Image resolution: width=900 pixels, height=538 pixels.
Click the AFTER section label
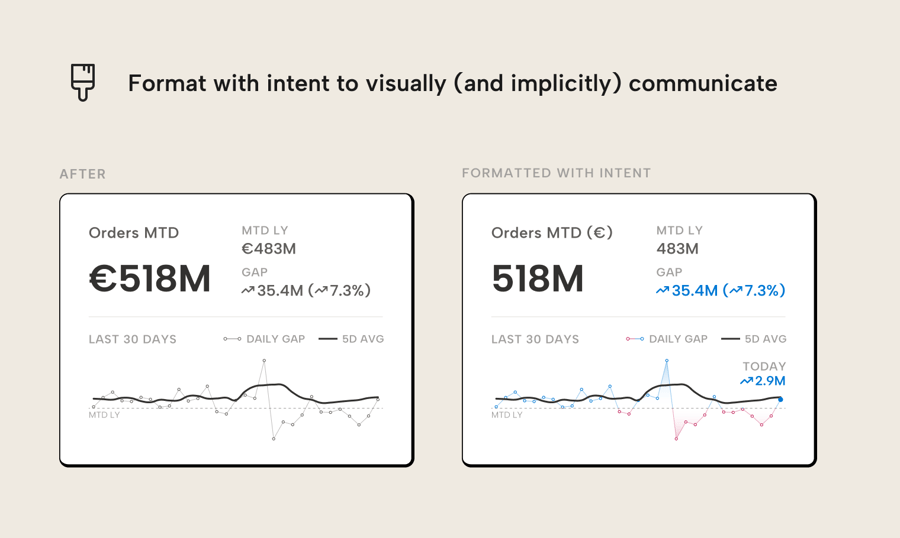click(x=82, y=174)
